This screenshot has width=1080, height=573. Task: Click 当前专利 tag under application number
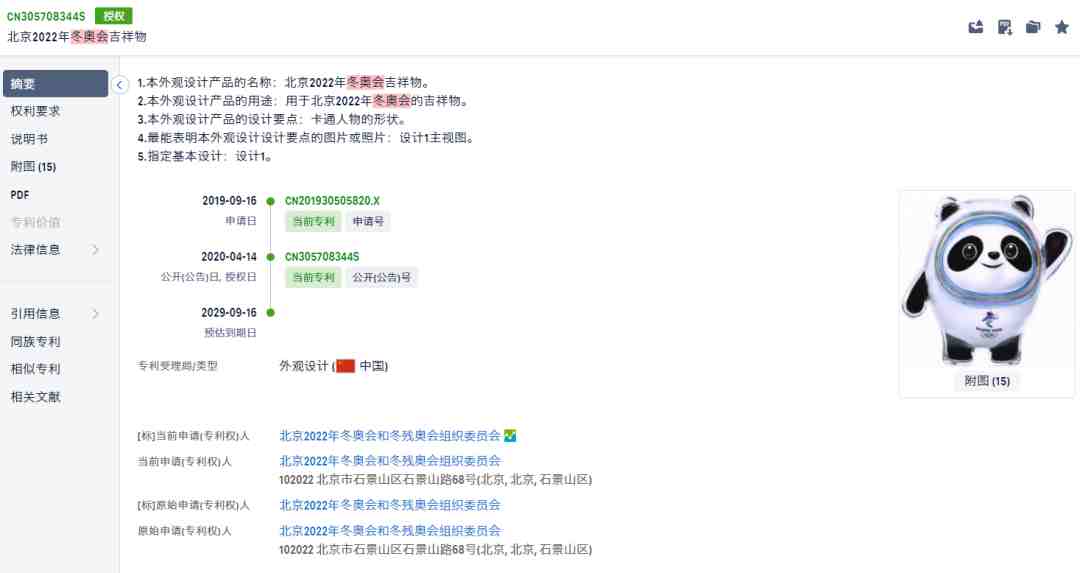point(313,222)
